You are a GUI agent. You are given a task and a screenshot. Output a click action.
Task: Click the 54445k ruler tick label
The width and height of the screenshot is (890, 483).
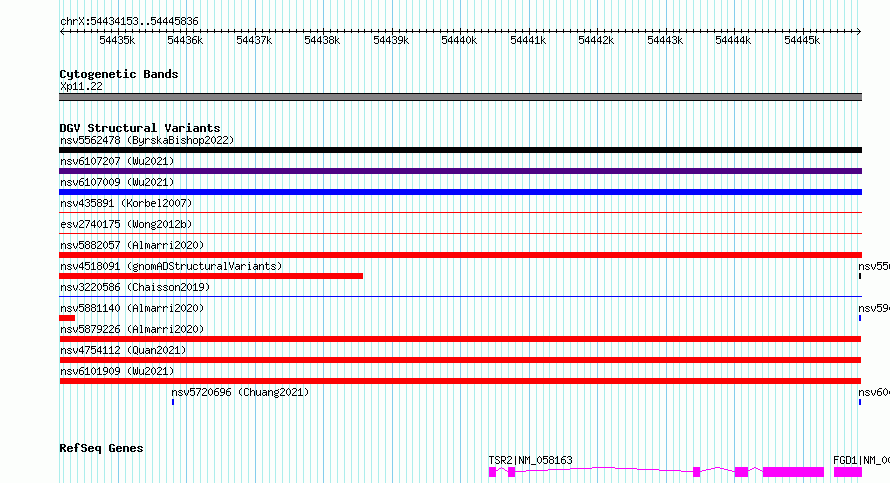click(x=801, y=40)
